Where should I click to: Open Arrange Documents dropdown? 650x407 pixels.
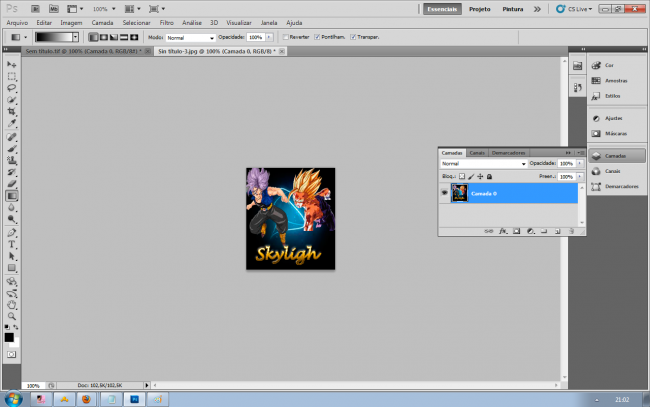133,9
